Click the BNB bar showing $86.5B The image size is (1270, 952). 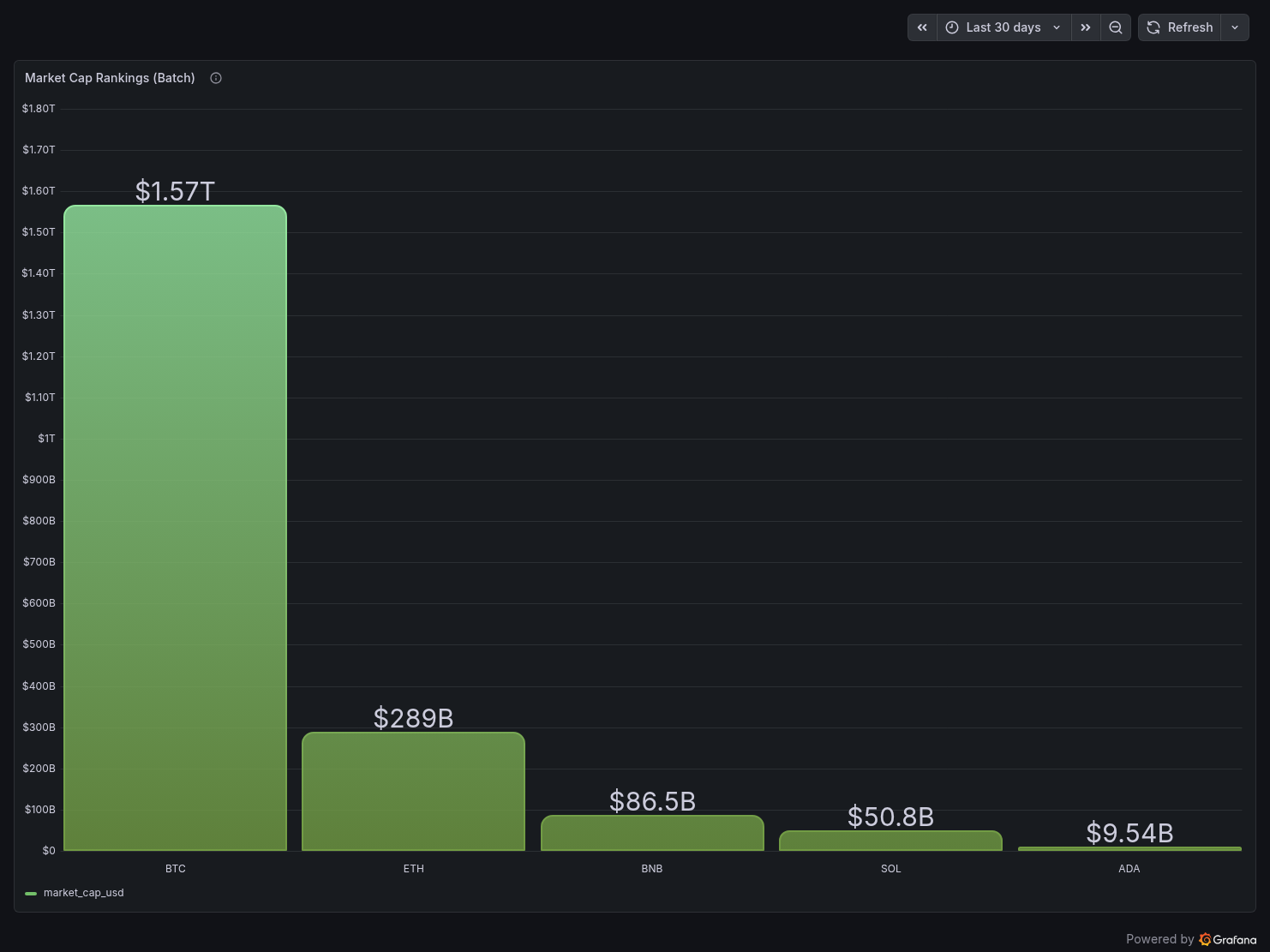(652, 833)
